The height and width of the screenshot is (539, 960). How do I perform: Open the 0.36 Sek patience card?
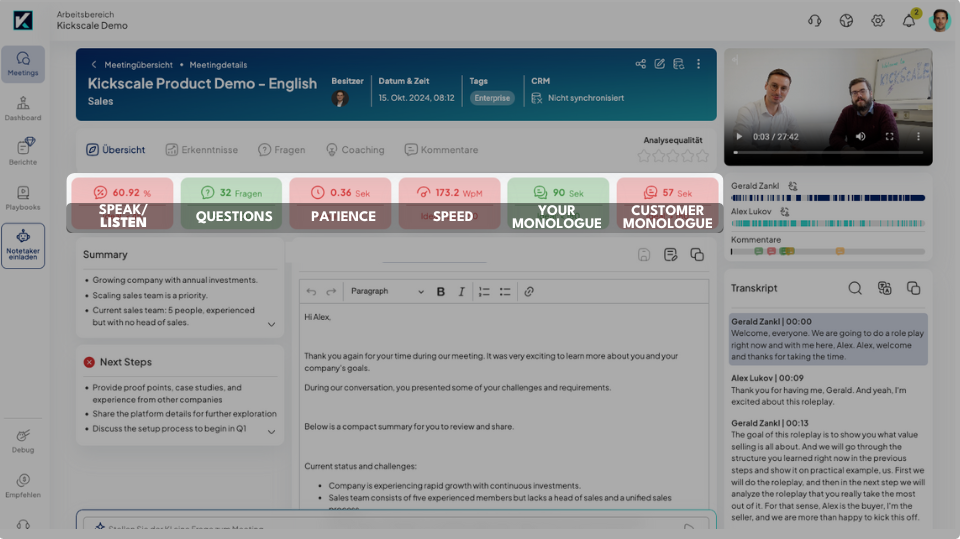[340, 203]
